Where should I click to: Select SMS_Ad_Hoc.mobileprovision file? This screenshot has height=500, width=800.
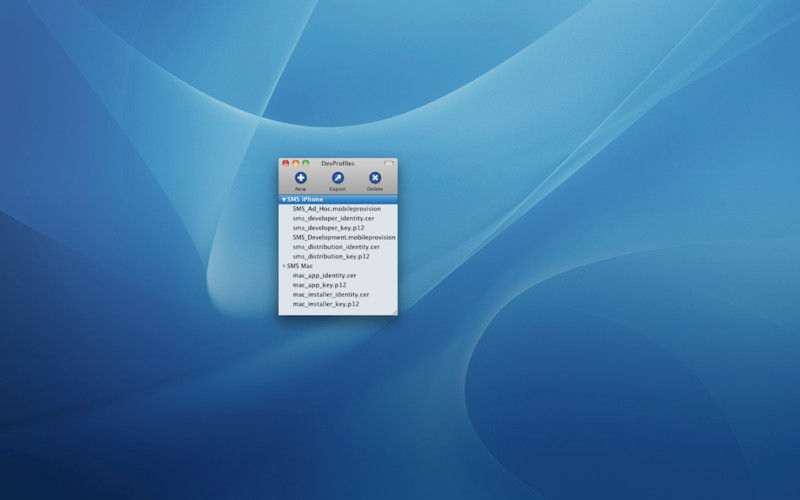337,209
